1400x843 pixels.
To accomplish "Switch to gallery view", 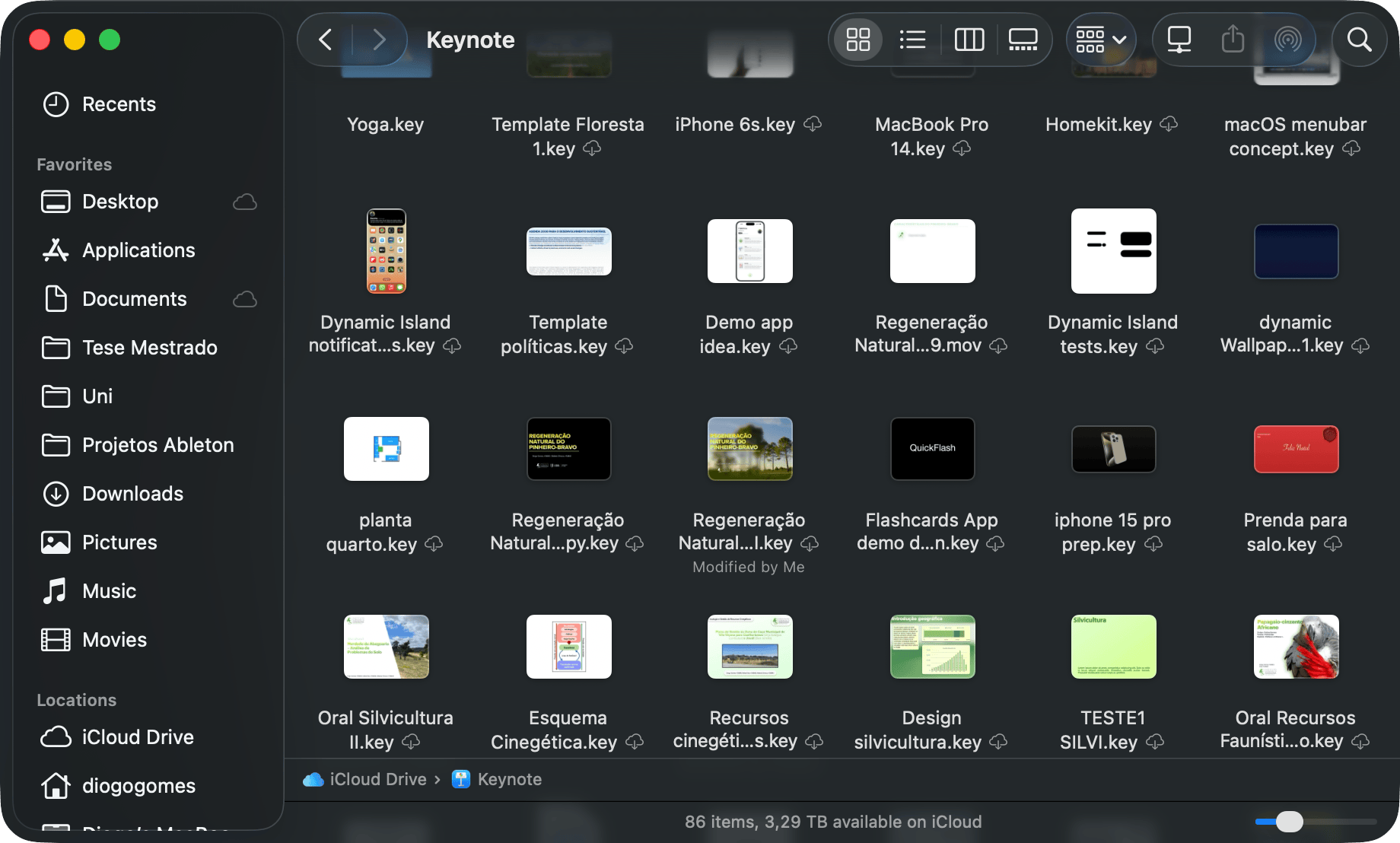I will [x=1023, y=40].
